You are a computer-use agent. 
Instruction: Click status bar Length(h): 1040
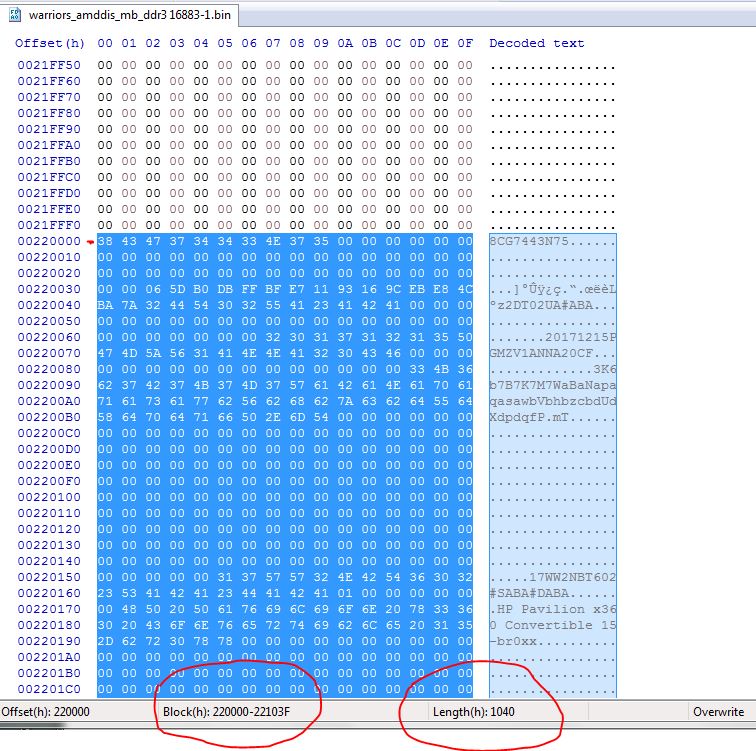[x=473, y=712]
